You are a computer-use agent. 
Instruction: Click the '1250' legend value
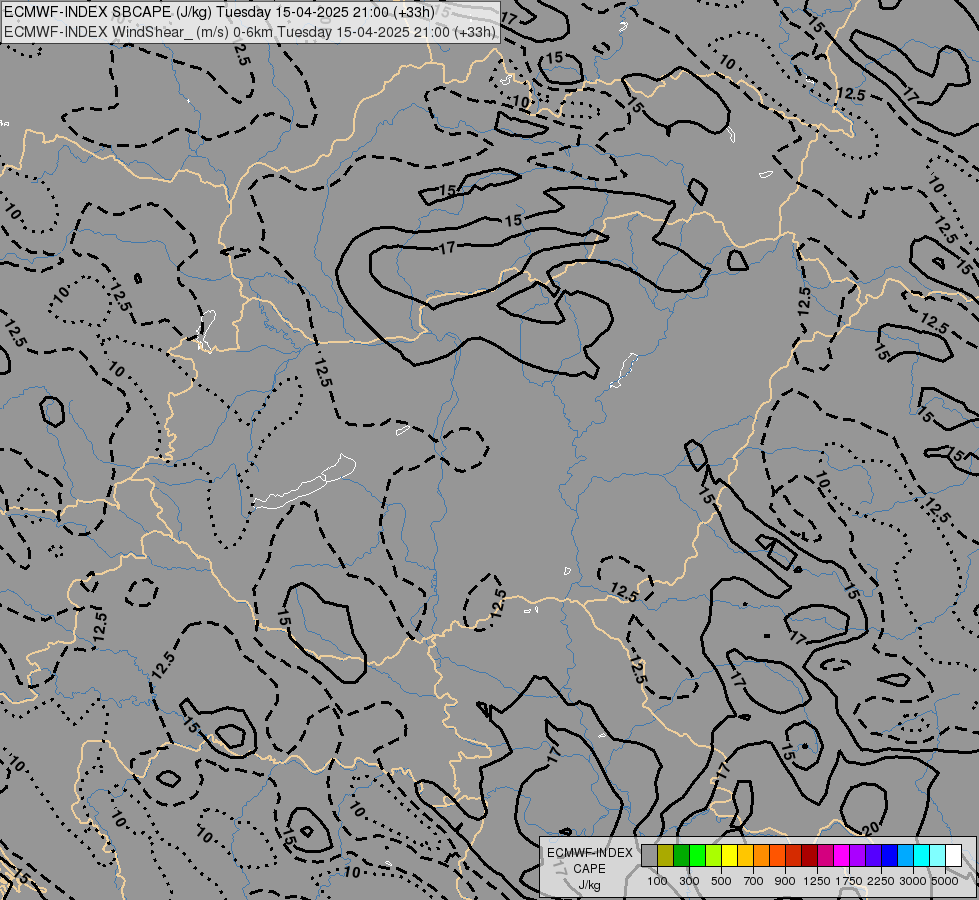[x=817, y=881]
